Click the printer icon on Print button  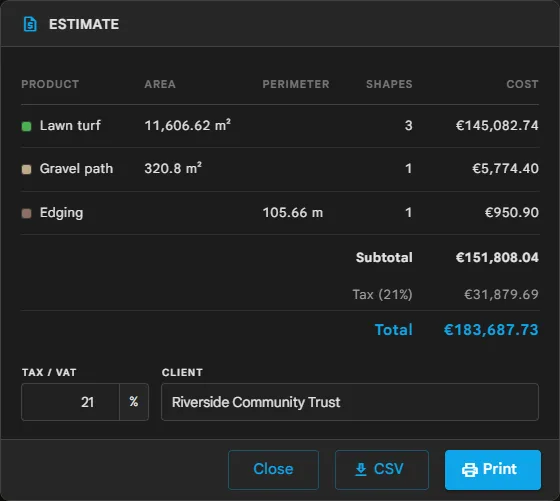click(x=470, y=470)
